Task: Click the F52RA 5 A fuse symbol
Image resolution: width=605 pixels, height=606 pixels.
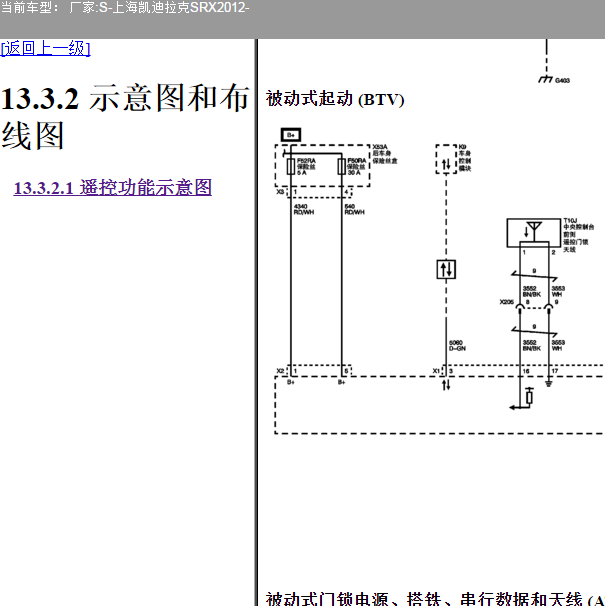Action: [291, 167]
